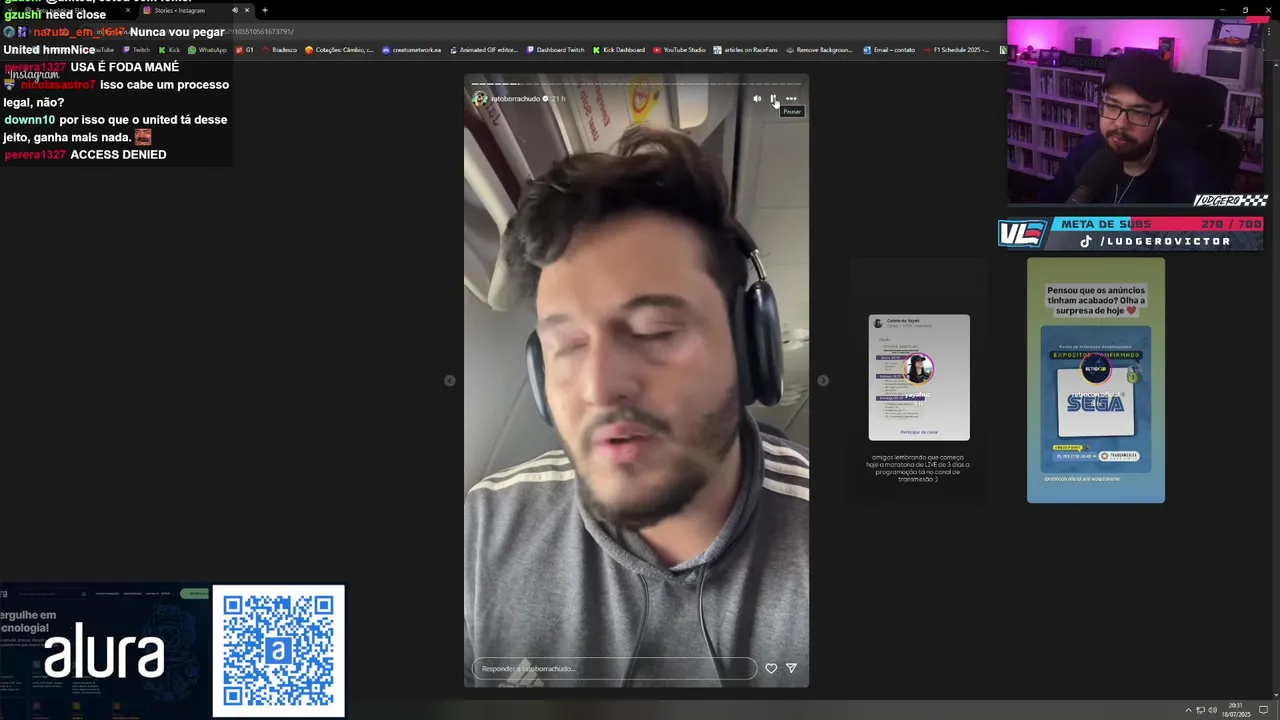The width and height of the screenshot is (1280, 720).
Task: Open the next story thumbnail about maratona de LIVE
Action: click(x=919, y=378)
